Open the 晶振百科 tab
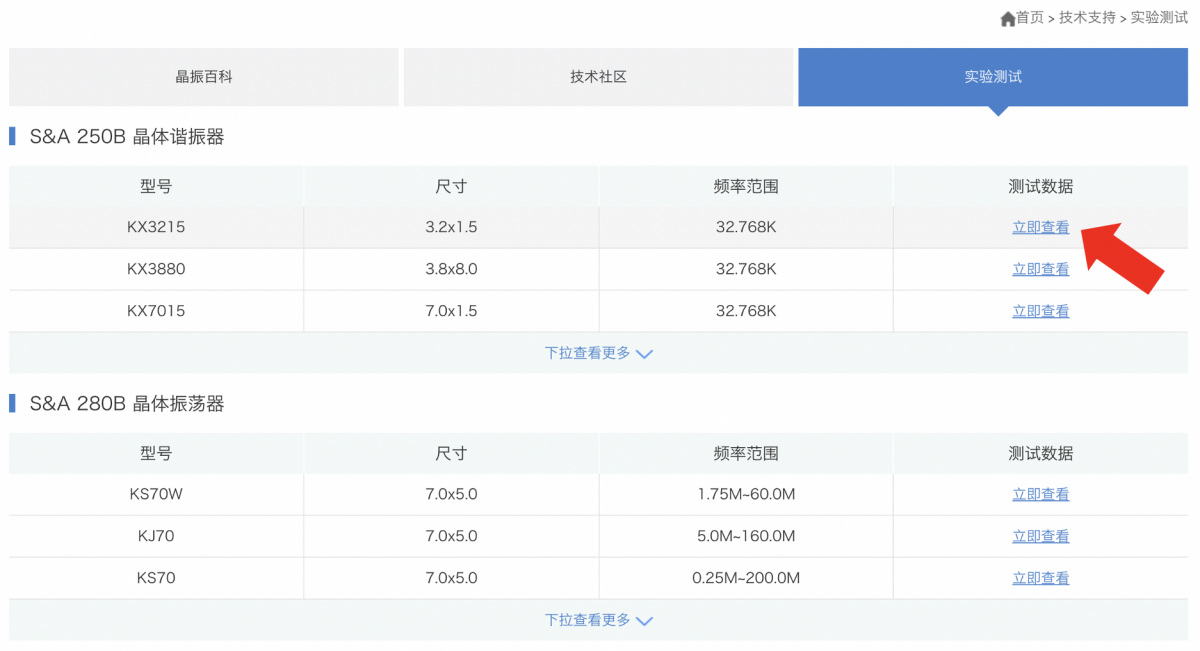This screenshot has width=1200, height=651. (204, 77)
